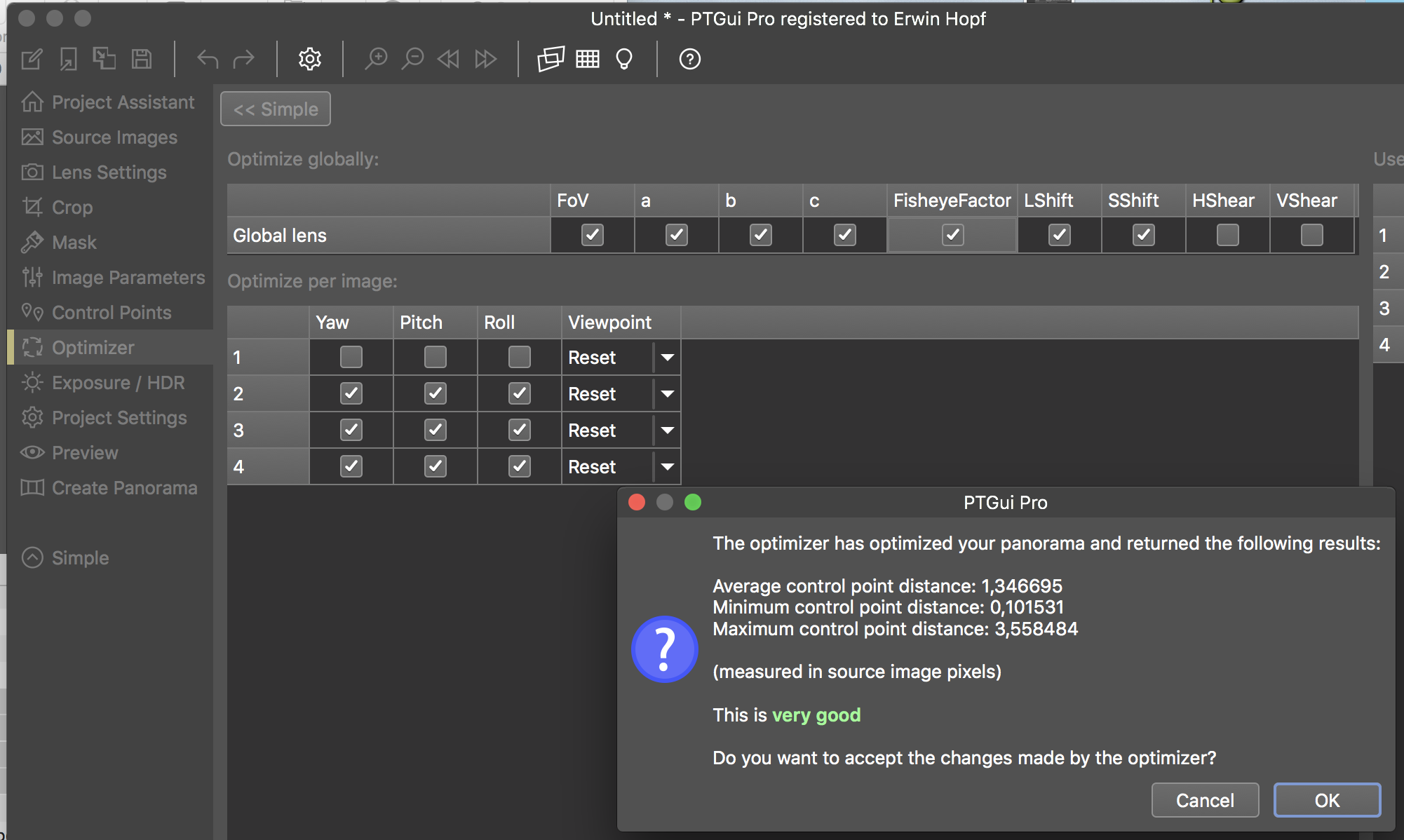This screenshot has width=1404, height=840.
Task: Click the New Project toolbar icon
Action: (x=32, y=59)
